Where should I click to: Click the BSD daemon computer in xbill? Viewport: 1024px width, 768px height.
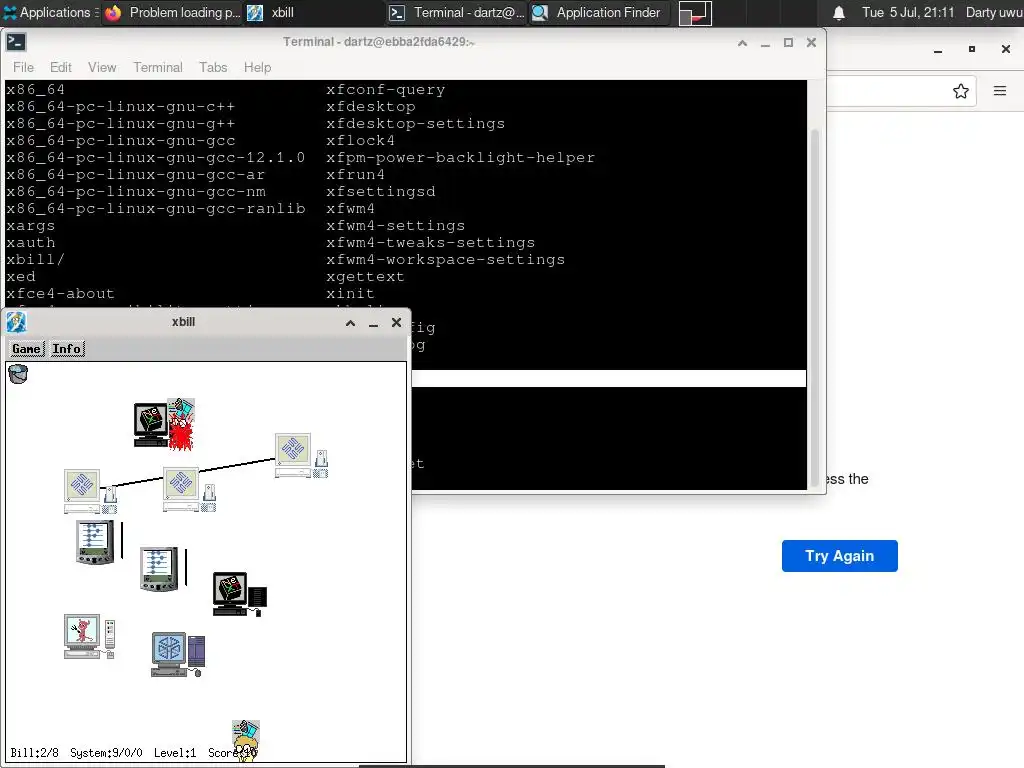pyautogui.click(x=89, y=637)
